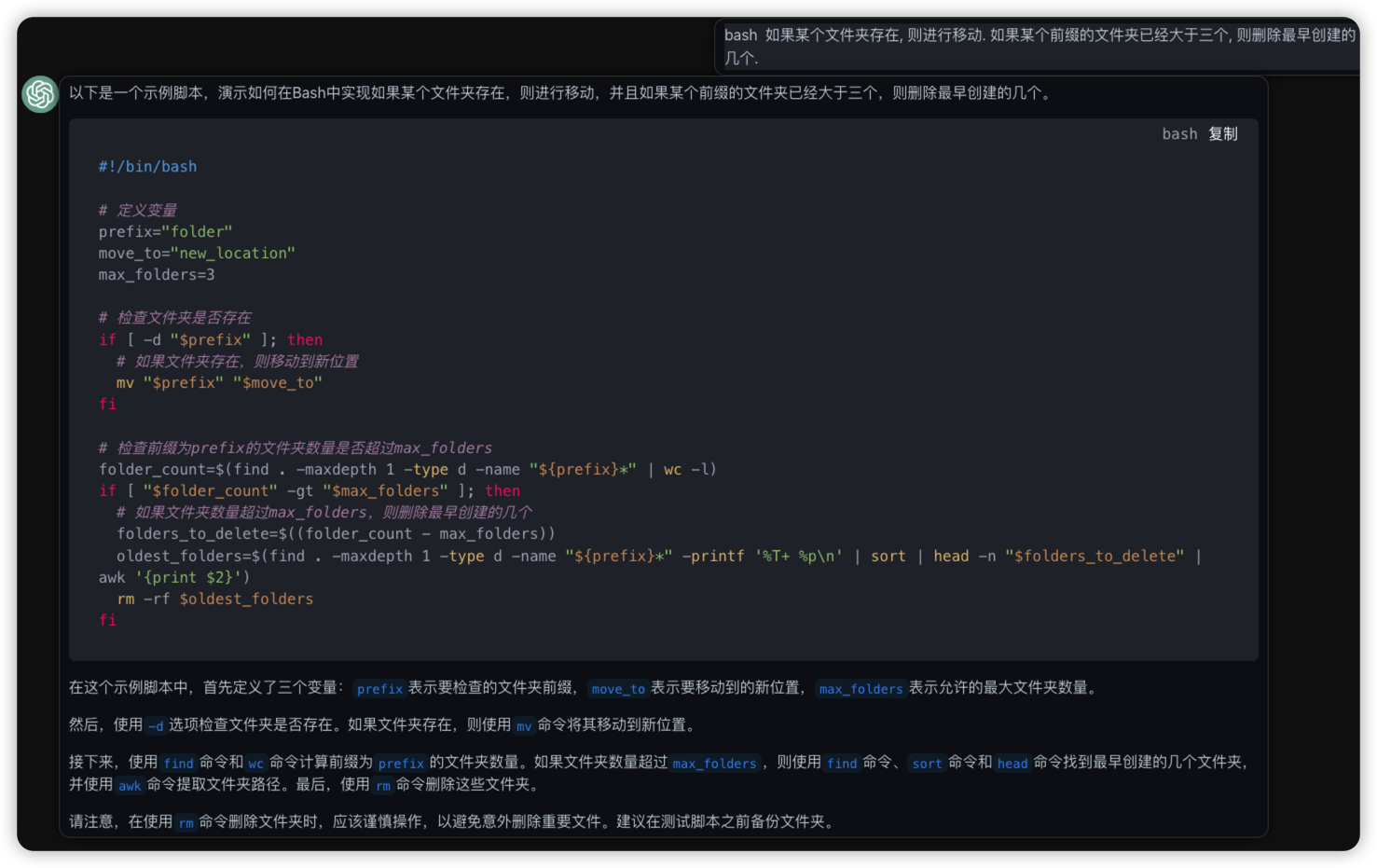Click the wc inline code tag
1377x868 pixels.
click(x=255, y=764)
